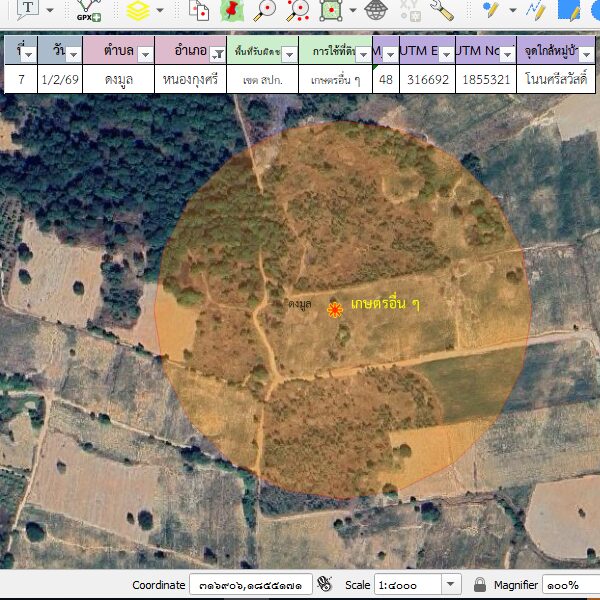Screen dimensions: 600x600
Task: Click the magnifier search icon
Action: 264,10
